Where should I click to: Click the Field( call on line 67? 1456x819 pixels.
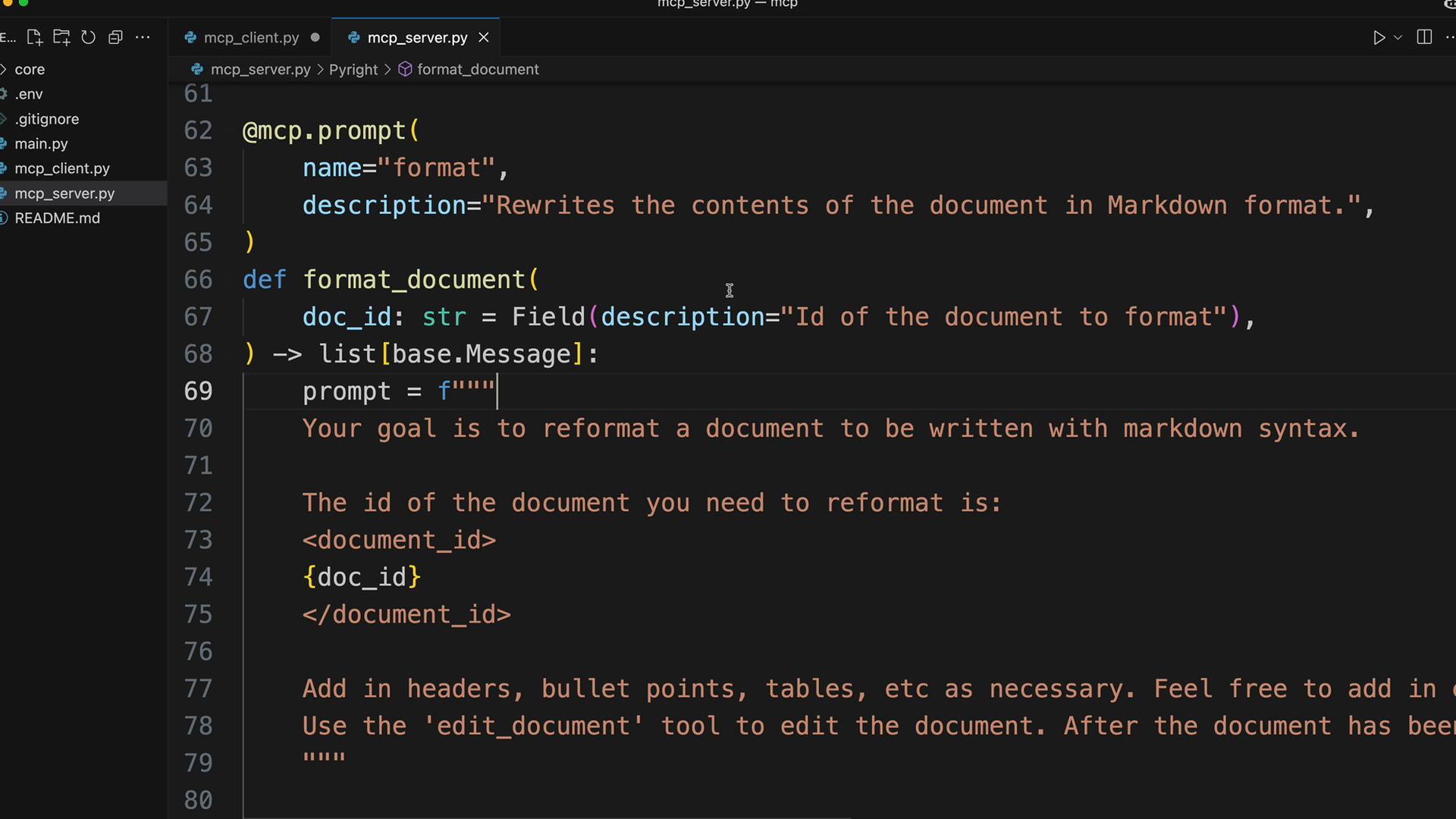(x=555, y=317)
